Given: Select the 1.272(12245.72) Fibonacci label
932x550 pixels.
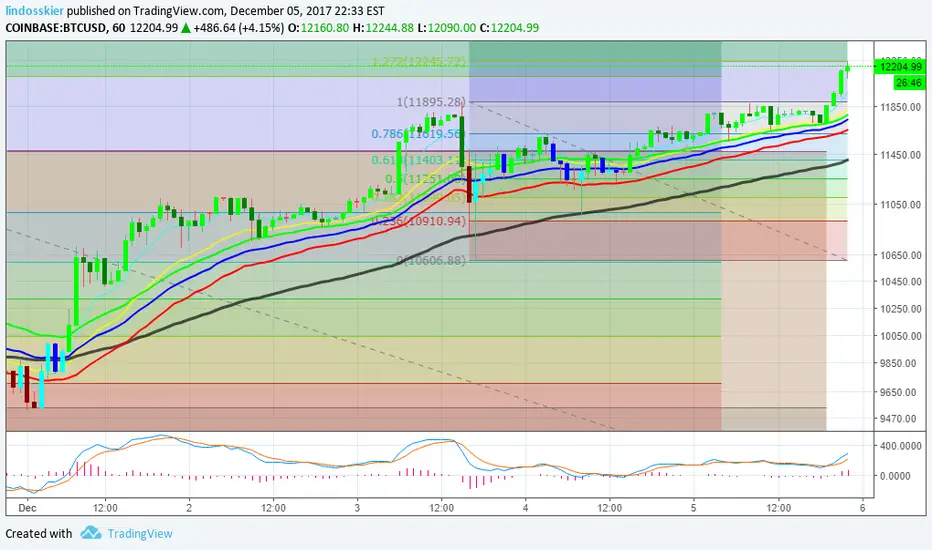Looking at the screenshot, I should click(419, 62).
